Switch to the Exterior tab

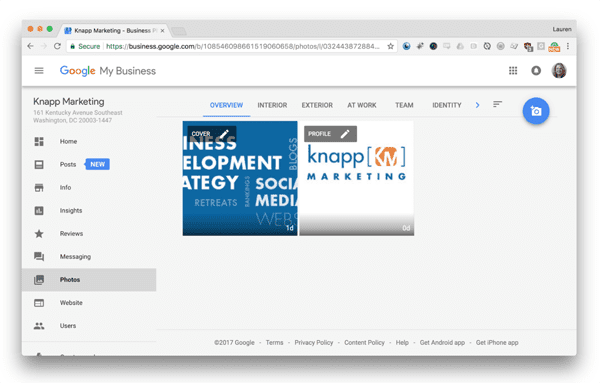pyautogui.click(x=317, y=105)
